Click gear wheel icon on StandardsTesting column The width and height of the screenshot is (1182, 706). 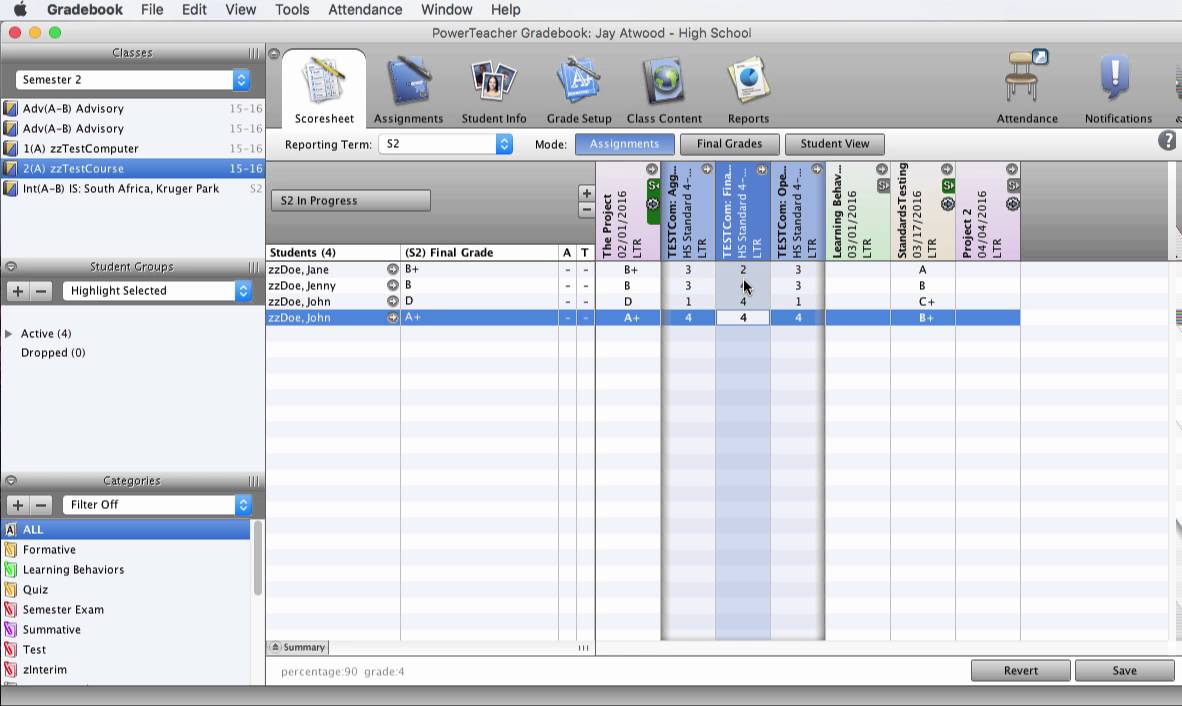(x=948, y=203)
